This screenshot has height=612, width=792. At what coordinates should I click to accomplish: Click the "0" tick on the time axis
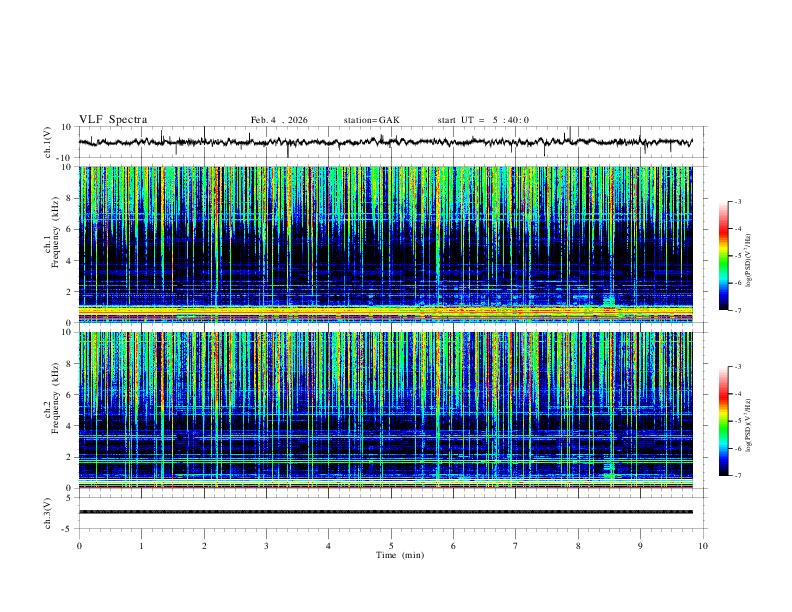(79, 546)
